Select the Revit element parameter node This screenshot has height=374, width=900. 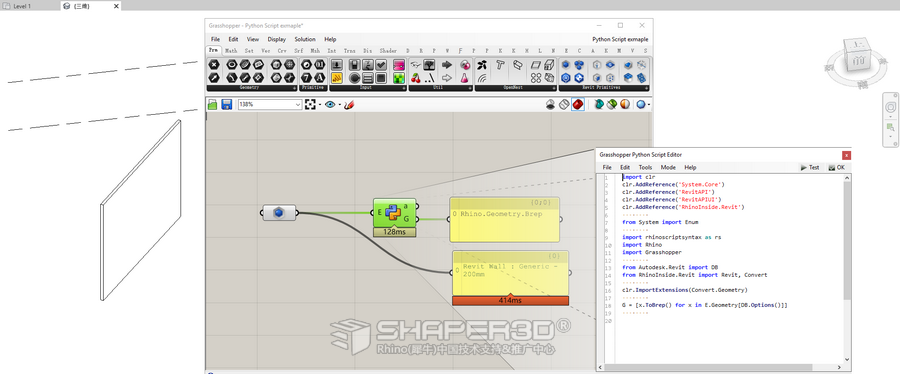[x=279, y=212]
